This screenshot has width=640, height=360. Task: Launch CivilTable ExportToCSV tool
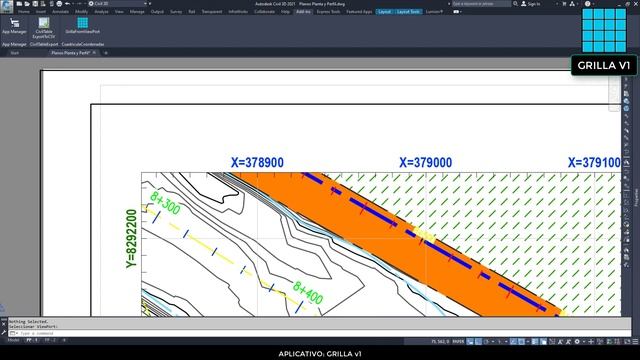pos(44,28)
